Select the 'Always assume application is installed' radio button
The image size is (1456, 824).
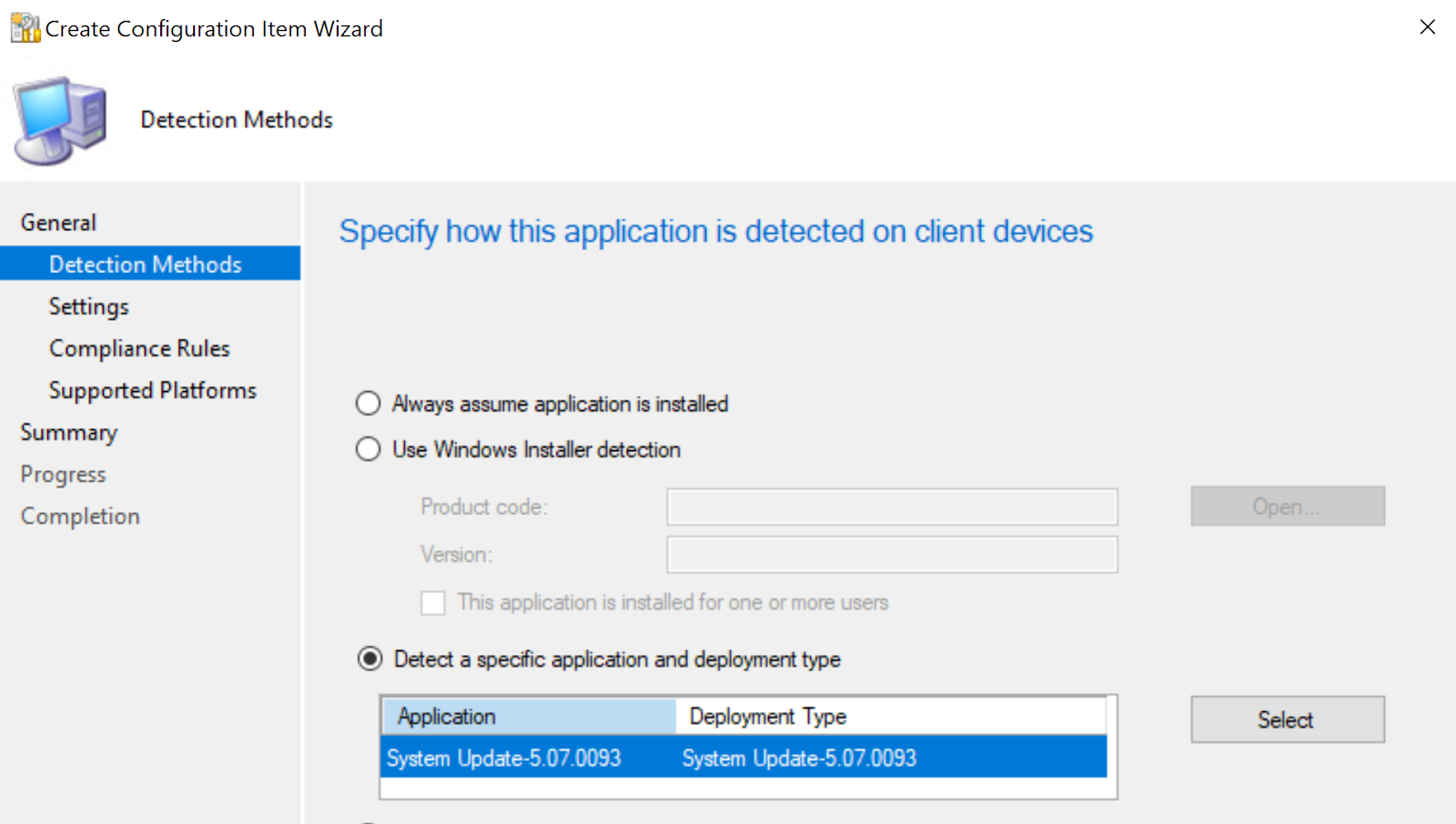pos(368,403)
